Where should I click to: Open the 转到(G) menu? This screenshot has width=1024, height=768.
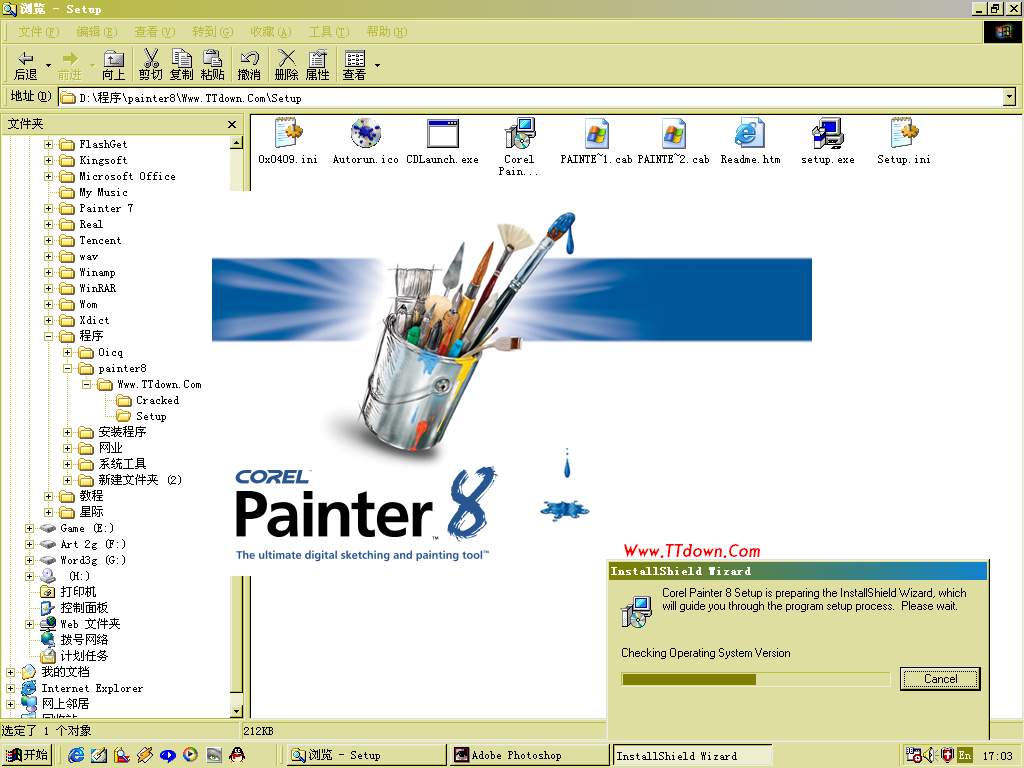coord(212,31)
